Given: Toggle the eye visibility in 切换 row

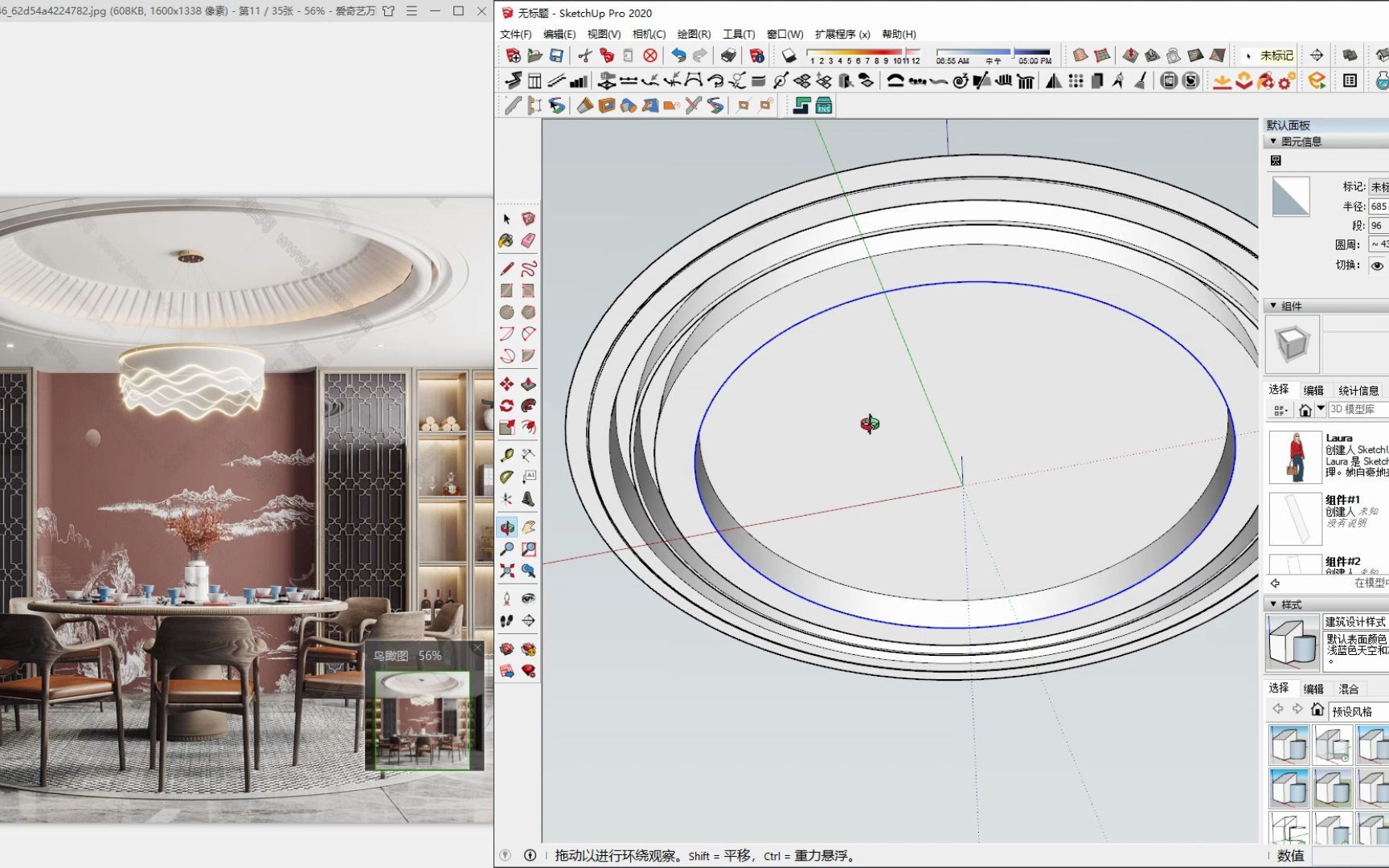Looking at the screenshot, I should click(1377, 265).
